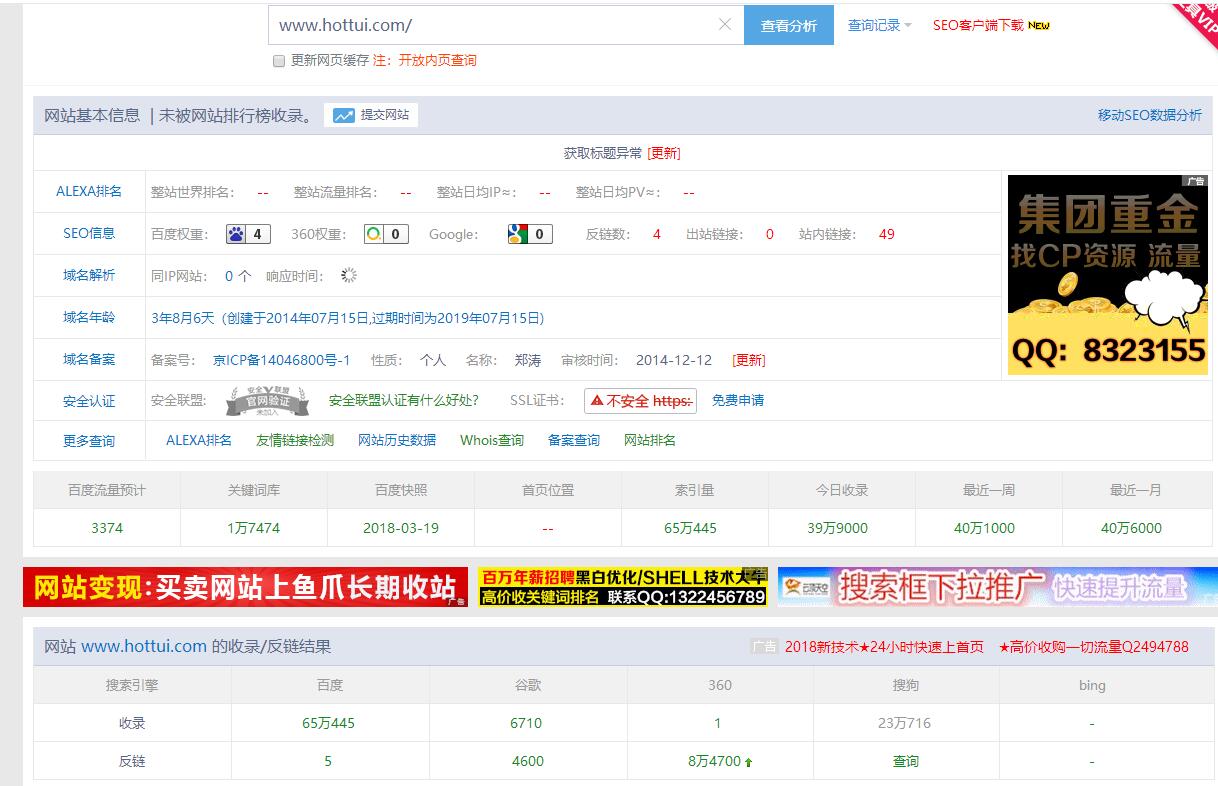Click the 京ICP备14046800号-1 record link

(281, 360)
